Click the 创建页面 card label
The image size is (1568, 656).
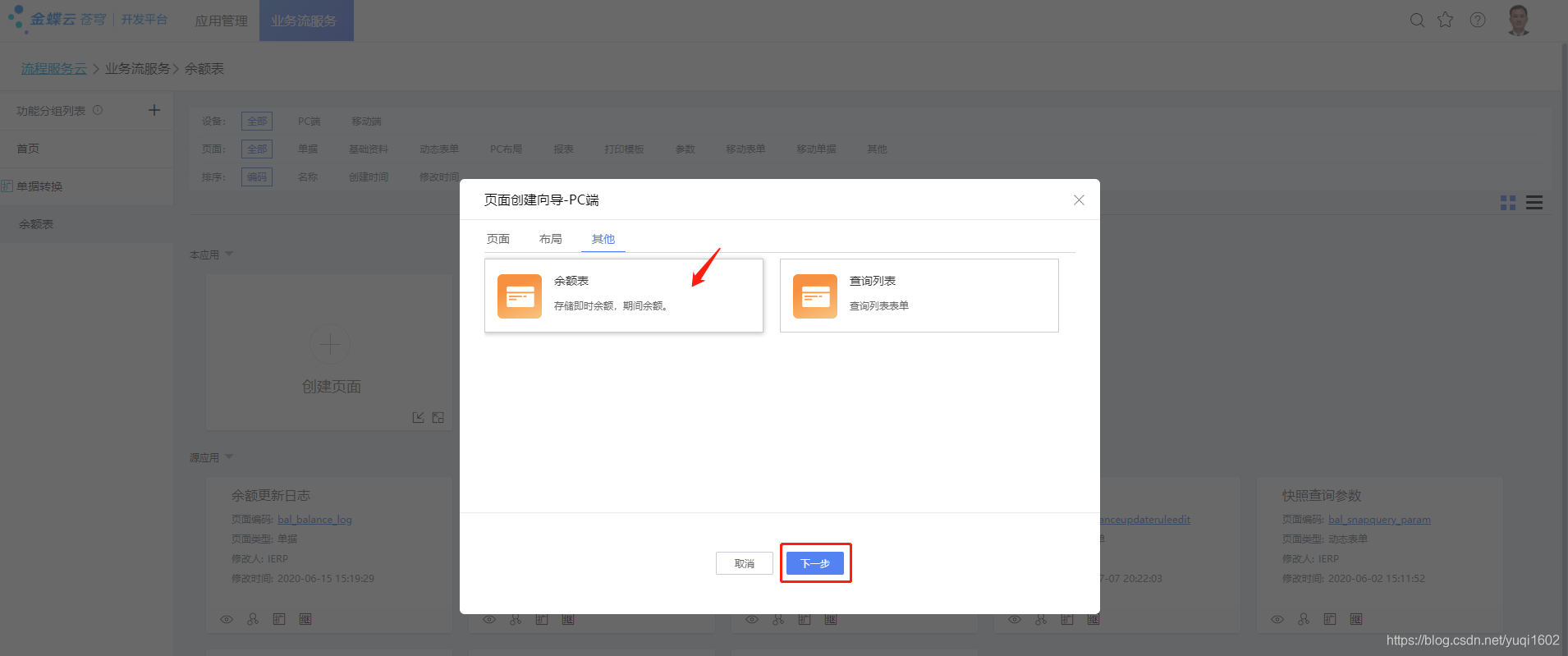332,387
